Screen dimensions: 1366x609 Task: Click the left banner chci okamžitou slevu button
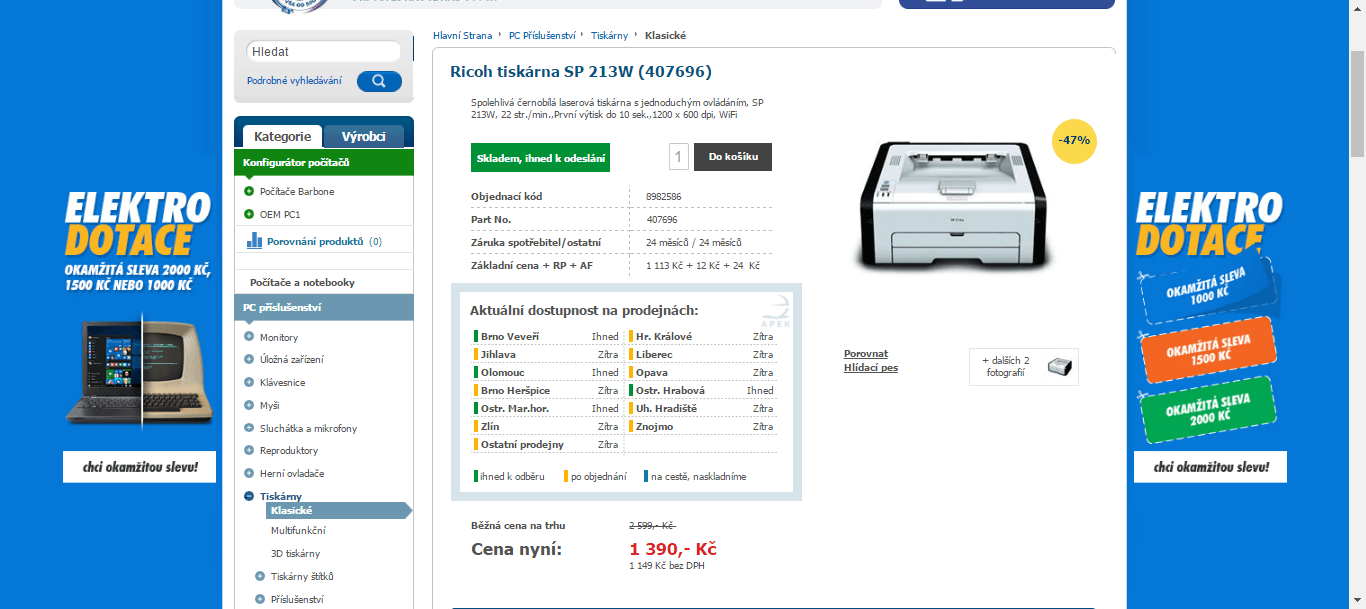pos(139,467)
